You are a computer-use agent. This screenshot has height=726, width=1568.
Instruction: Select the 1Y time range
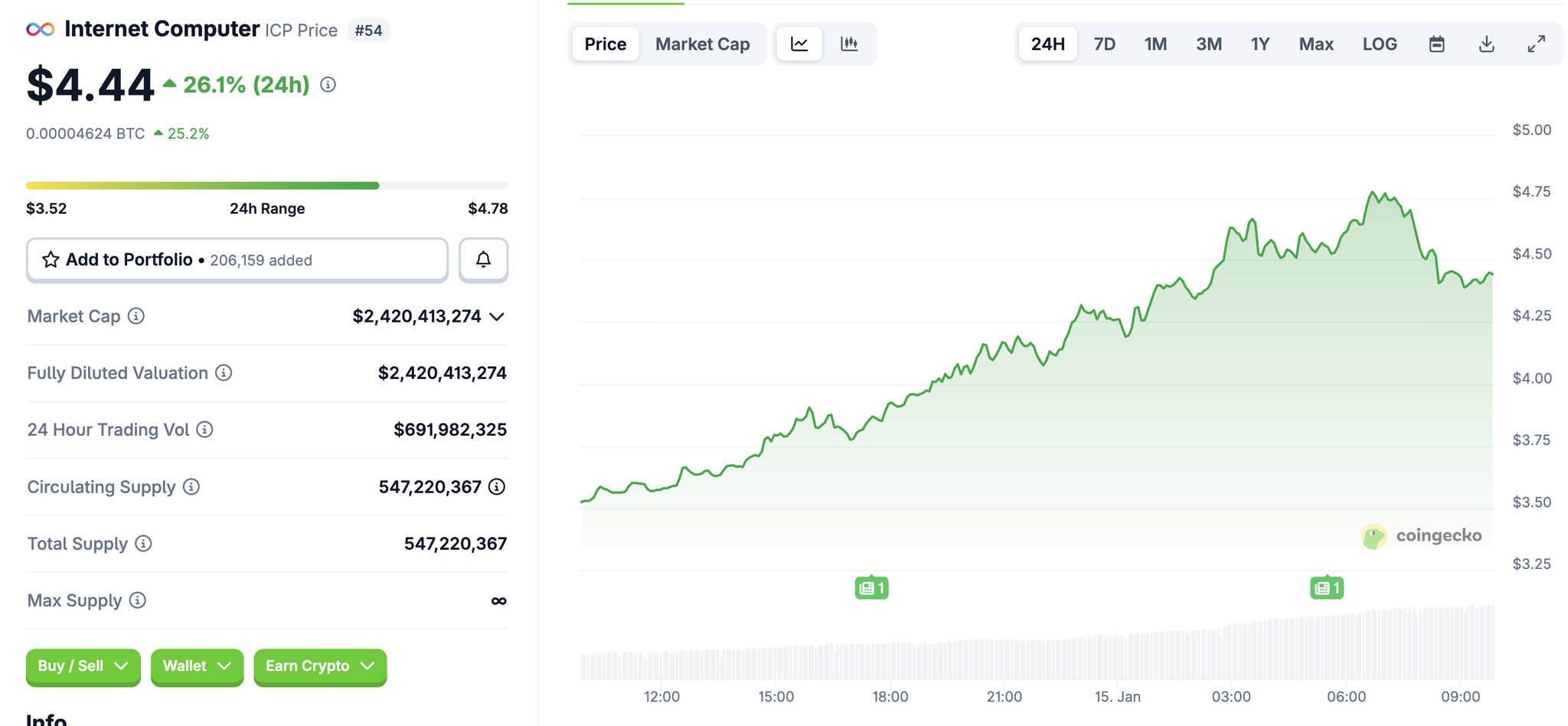coord(1260,44)
